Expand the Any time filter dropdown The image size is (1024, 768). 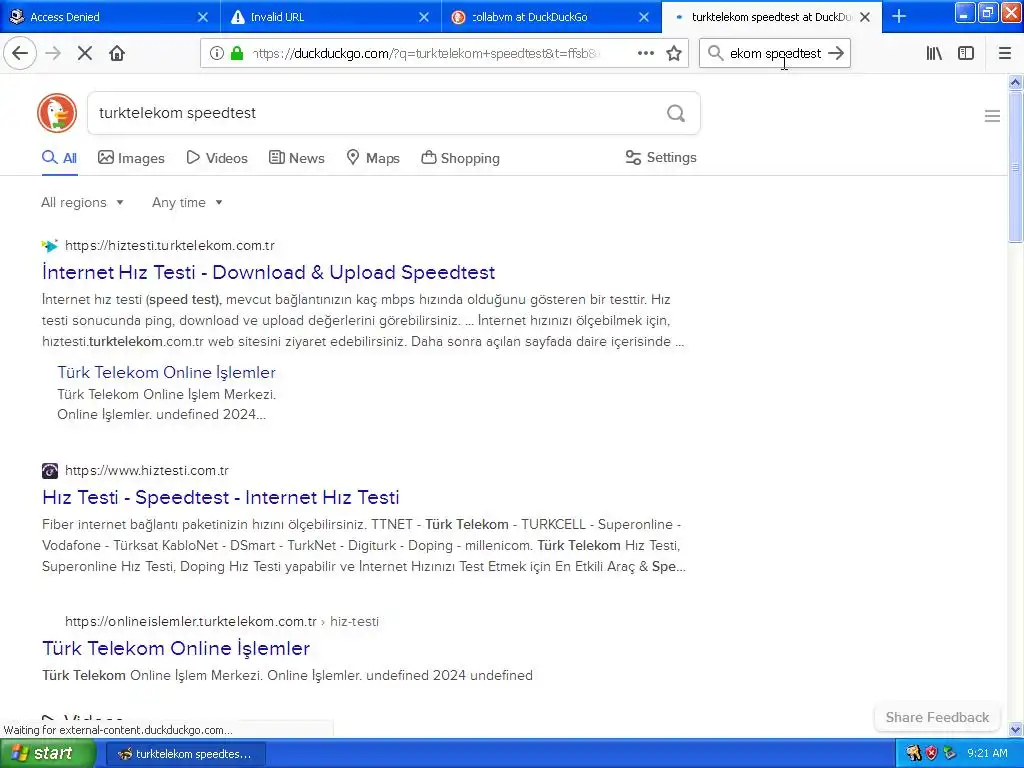pos(187,202)
